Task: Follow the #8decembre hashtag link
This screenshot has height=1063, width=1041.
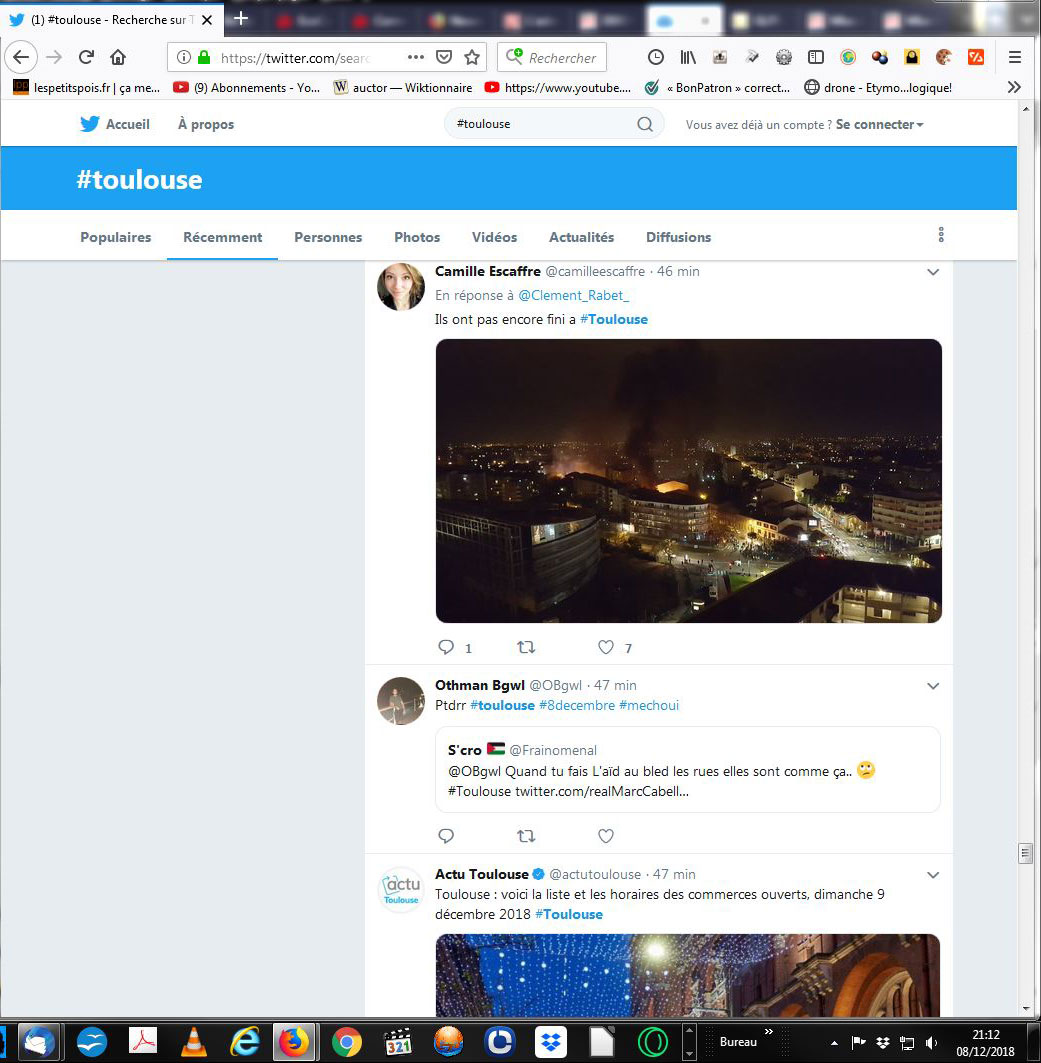Action: click(576, 705)
